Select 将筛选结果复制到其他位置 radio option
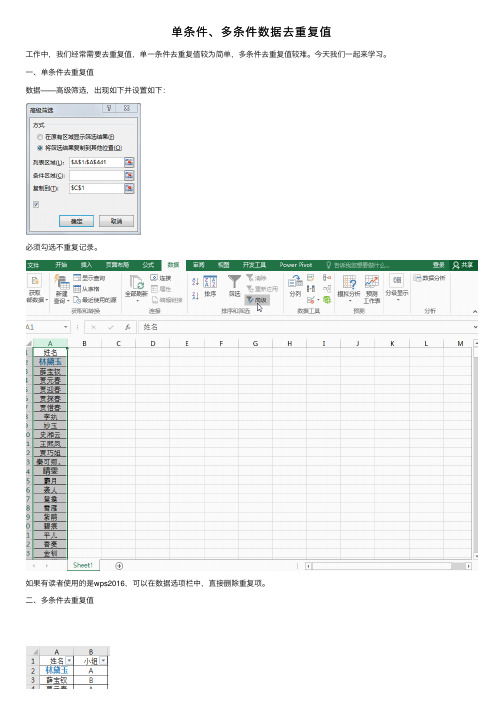The width and height of the screenshot is (504, 713). (x=40, y=148)
